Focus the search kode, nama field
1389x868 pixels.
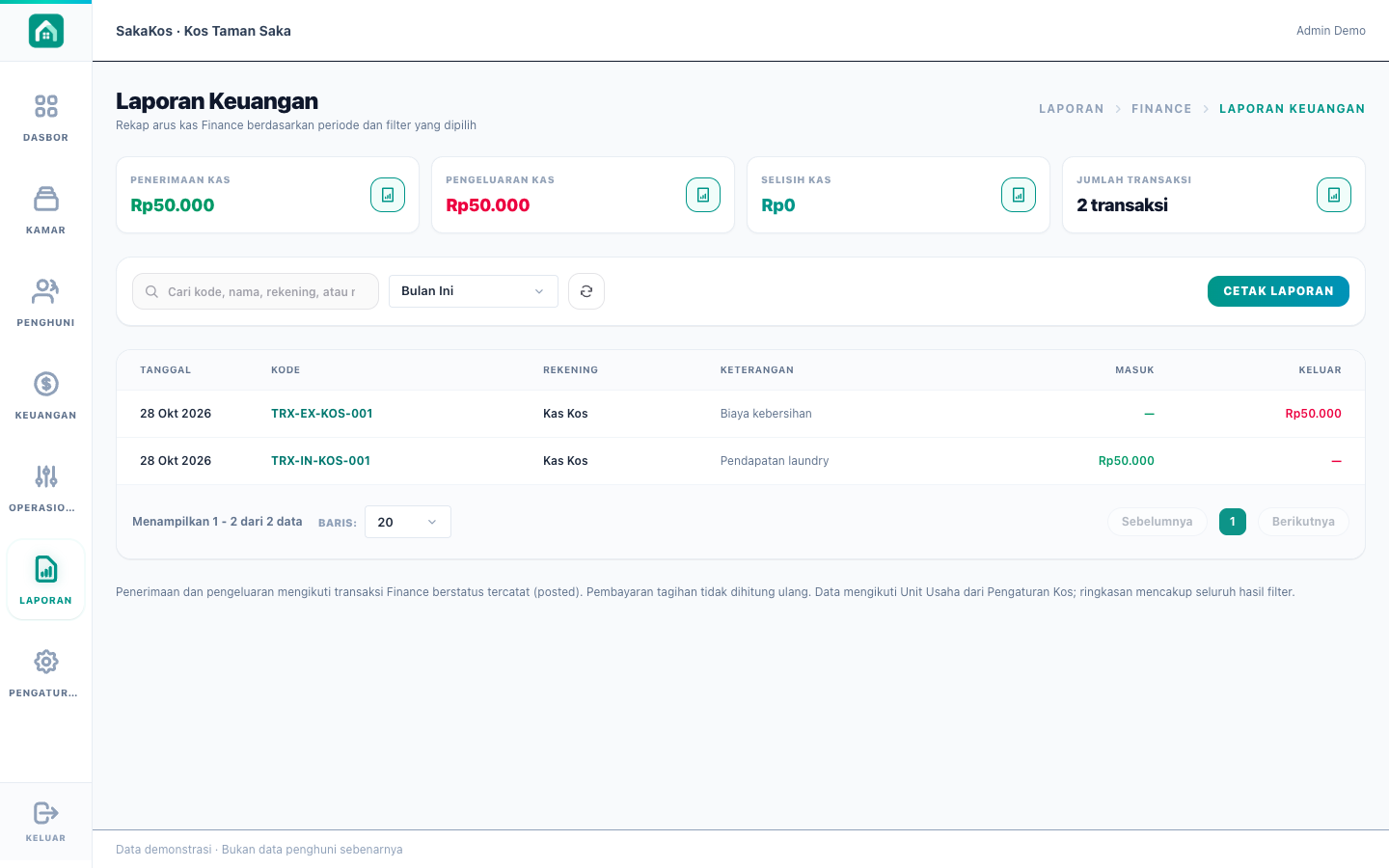(256, 291)
